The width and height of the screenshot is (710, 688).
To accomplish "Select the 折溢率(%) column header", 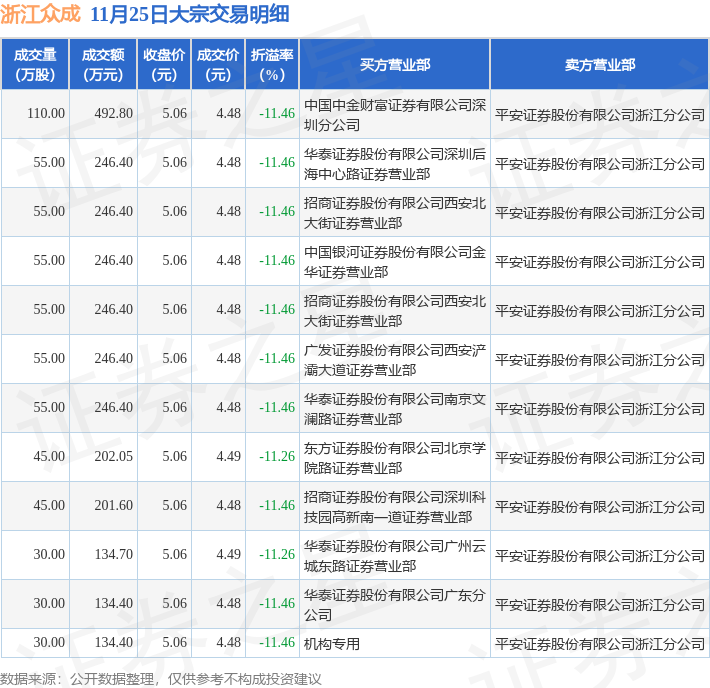I will pyautogui.click(x=272, y=64).
